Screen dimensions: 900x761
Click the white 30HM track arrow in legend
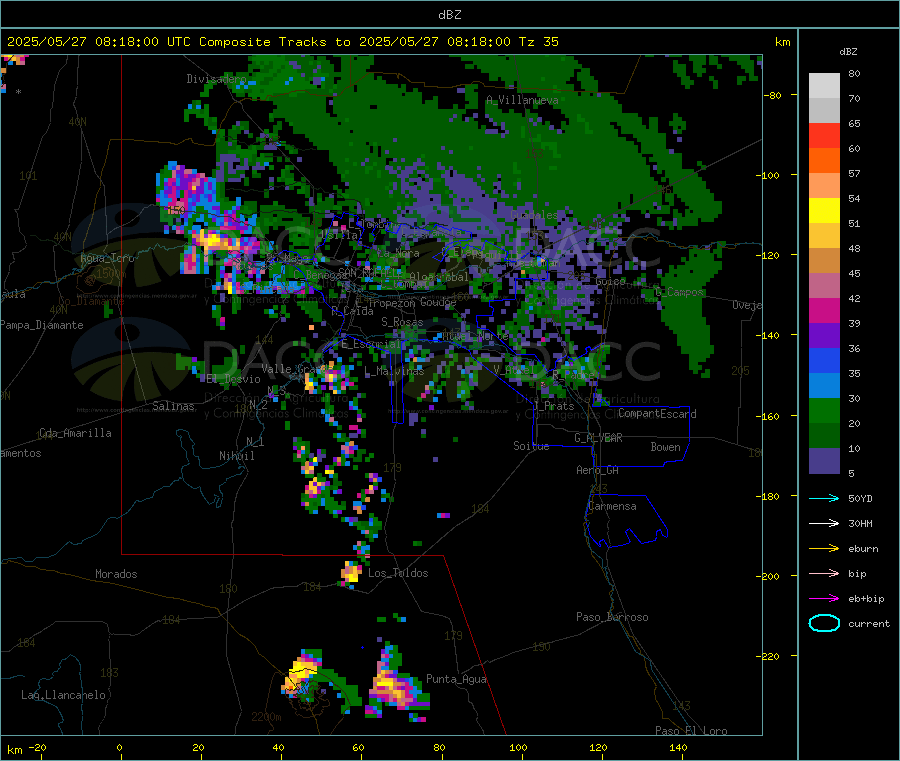[x=824, y=523]
